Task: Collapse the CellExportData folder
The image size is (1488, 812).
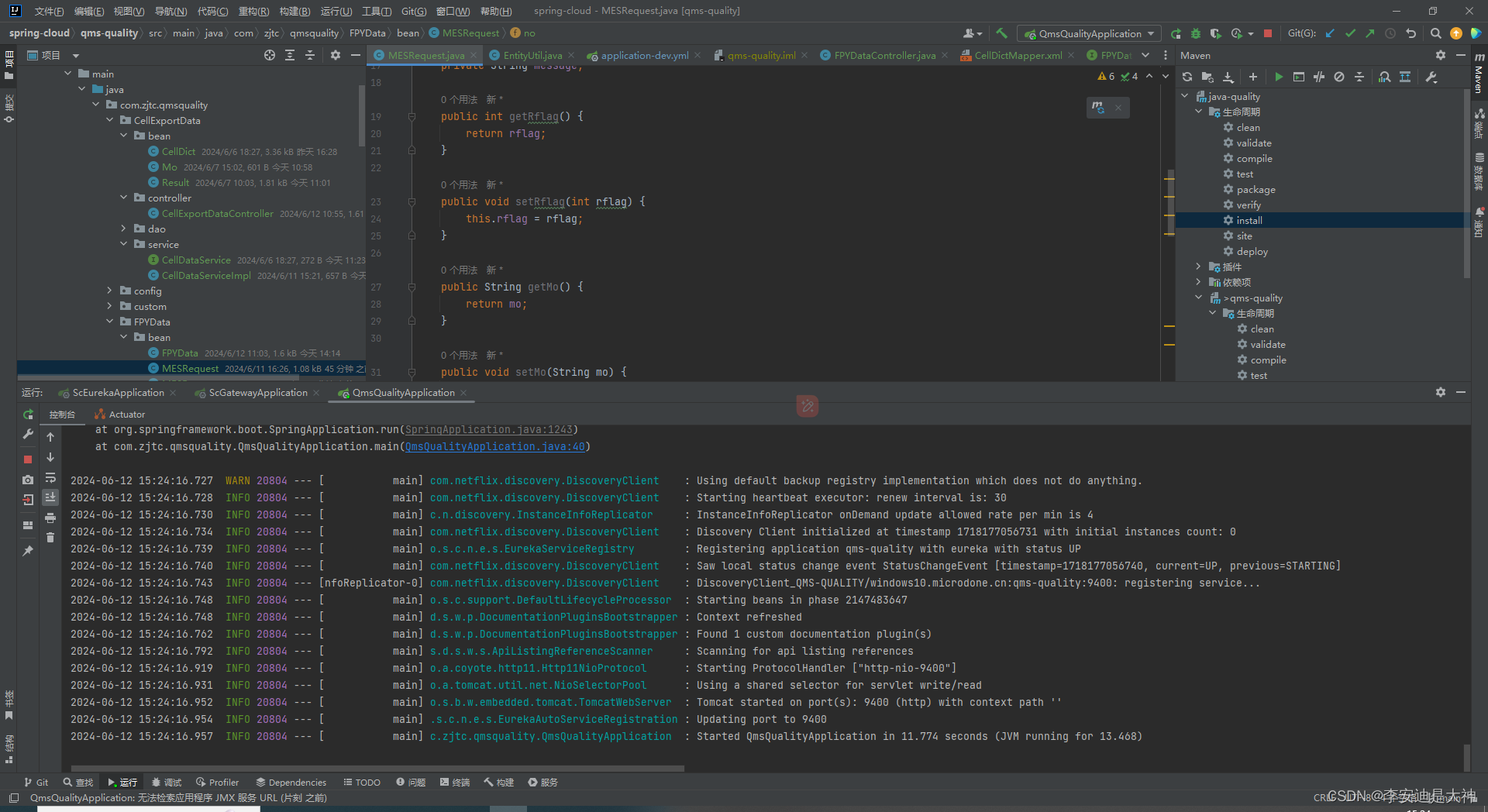Action: coord(109,120)
